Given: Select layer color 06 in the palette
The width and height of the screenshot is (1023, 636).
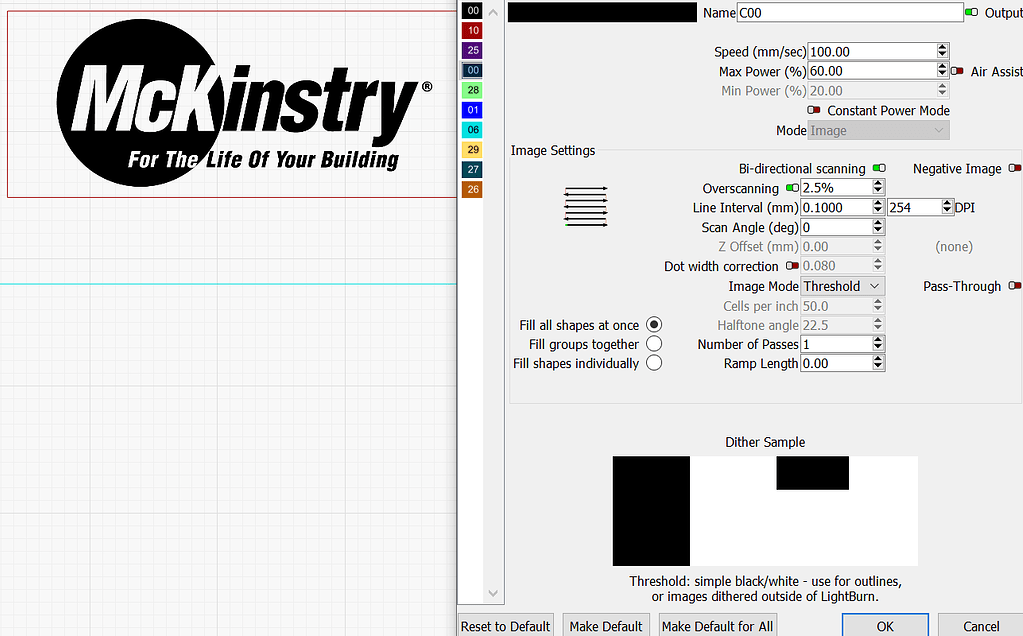Looking at the screenshot, I should coord(471,129).
